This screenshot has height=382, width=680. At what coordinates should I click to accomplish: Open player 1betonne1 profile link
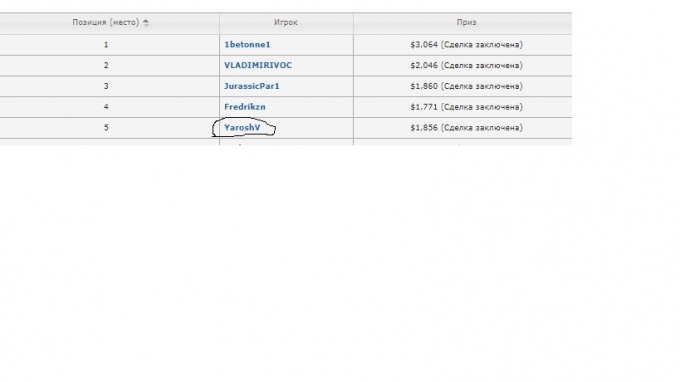click(x=247, y=45)
